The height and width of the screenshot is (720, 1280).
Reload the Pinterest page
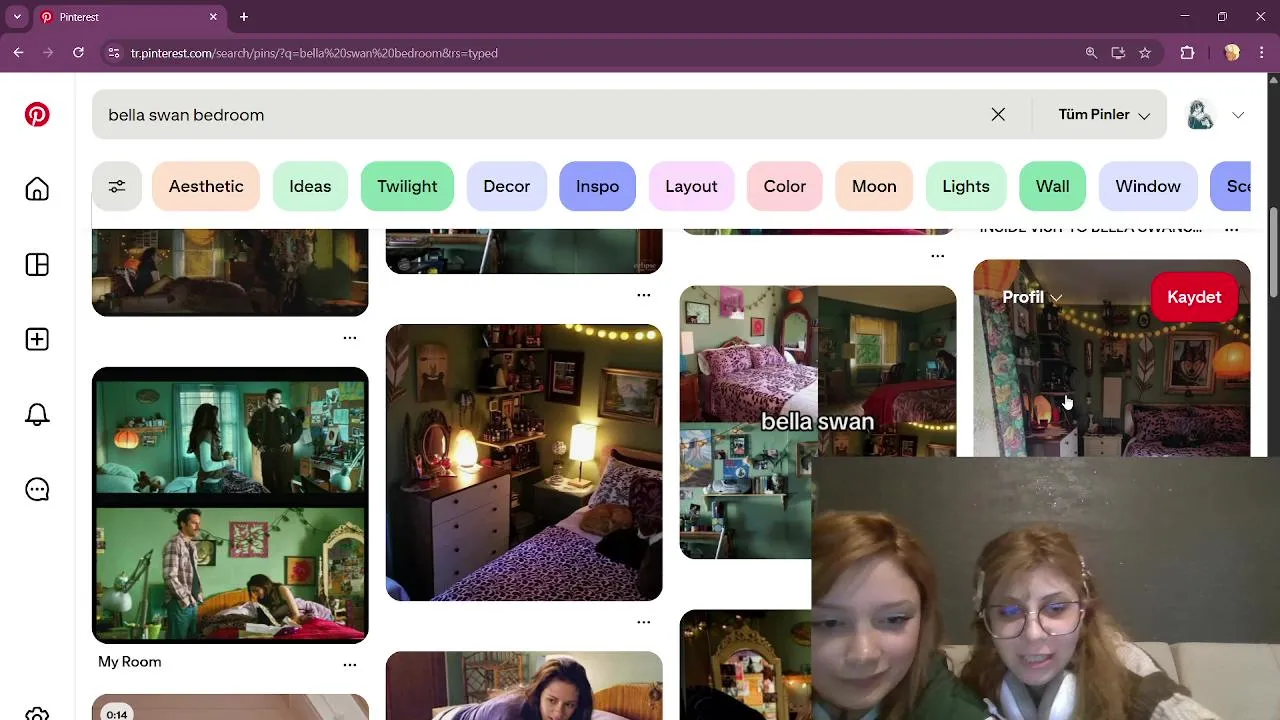point(78,53)
